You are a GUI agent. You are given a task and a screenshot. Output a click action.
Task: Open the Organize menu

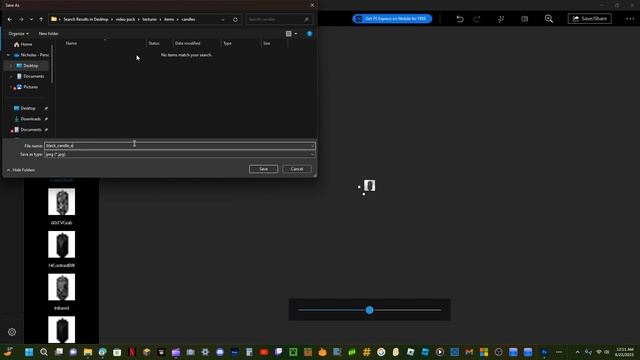(18, 33)
